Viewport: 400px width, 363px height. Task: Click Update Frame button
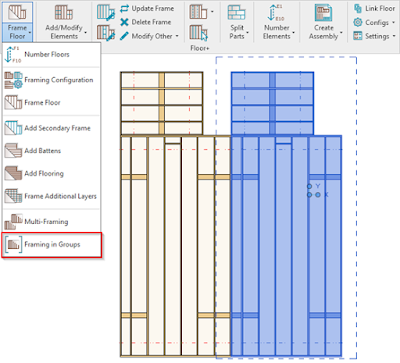pos(147,8)
